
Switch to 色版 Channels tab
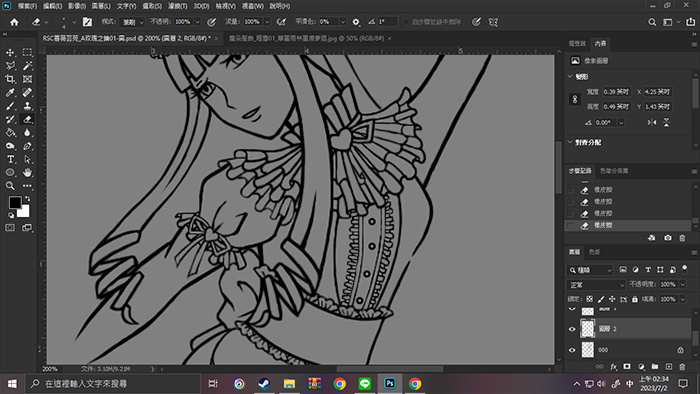coord(594,252)
